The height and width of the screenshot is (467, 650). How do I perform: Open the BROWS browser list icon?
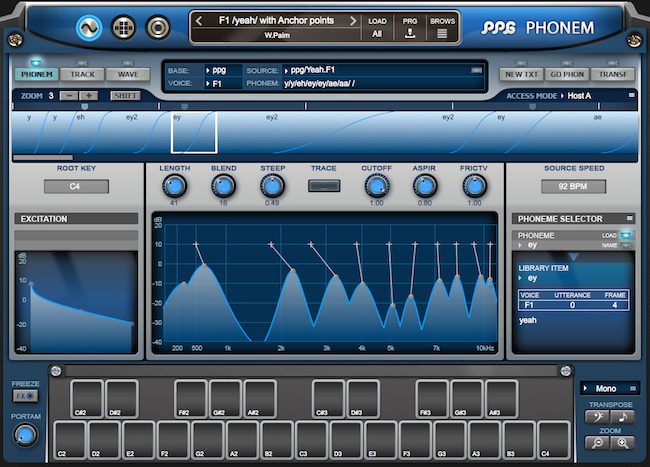point(441,33)
